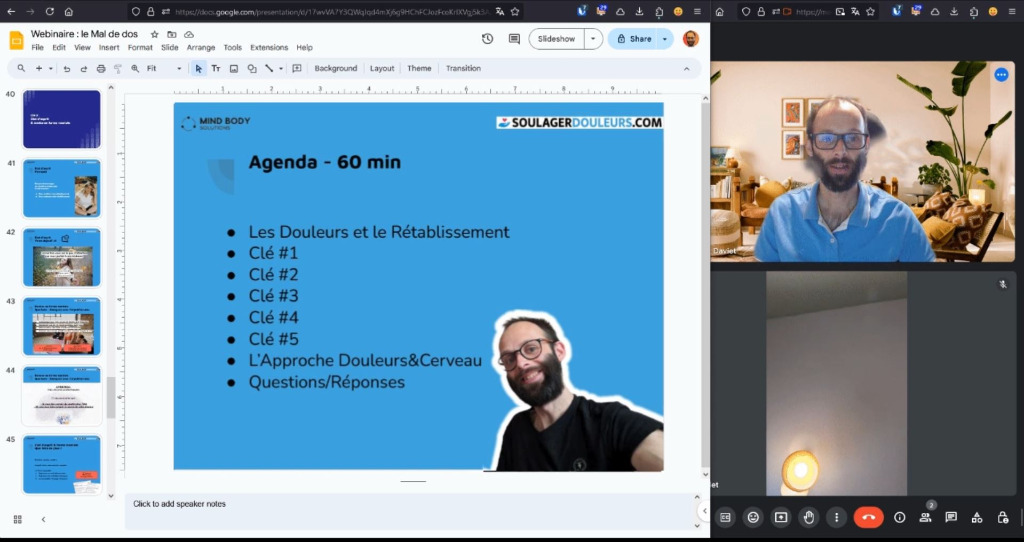The height and width of the screenshot is (542, 1024).
Task: Open the Extensions menu
Action: (268, 47)
